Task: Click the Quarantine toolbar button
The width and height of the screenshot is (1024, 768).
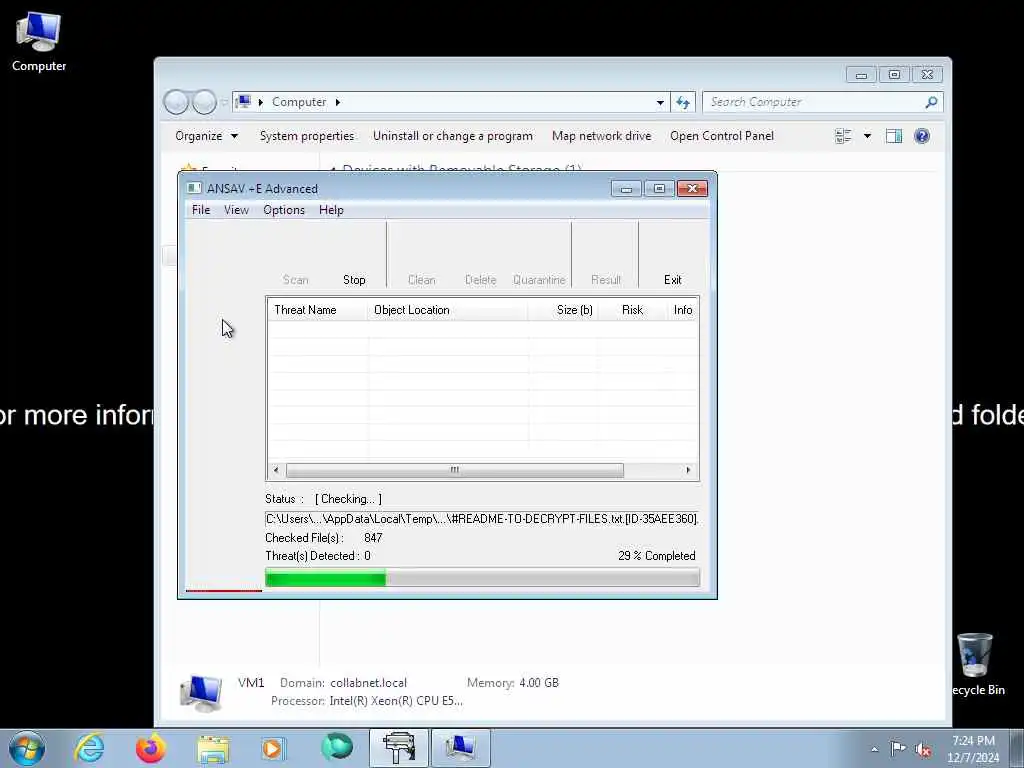Action: tap(539, 280)
